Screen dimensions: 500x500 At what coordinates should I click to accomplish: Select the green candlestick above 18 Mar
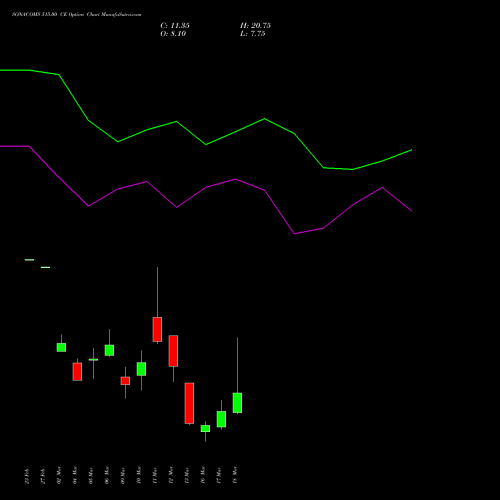[237, 403]
